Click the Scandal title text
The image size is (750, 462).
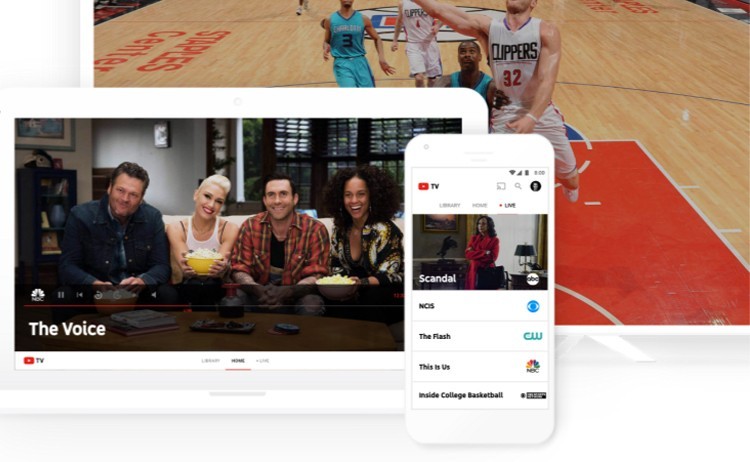(x=437, y=278)
